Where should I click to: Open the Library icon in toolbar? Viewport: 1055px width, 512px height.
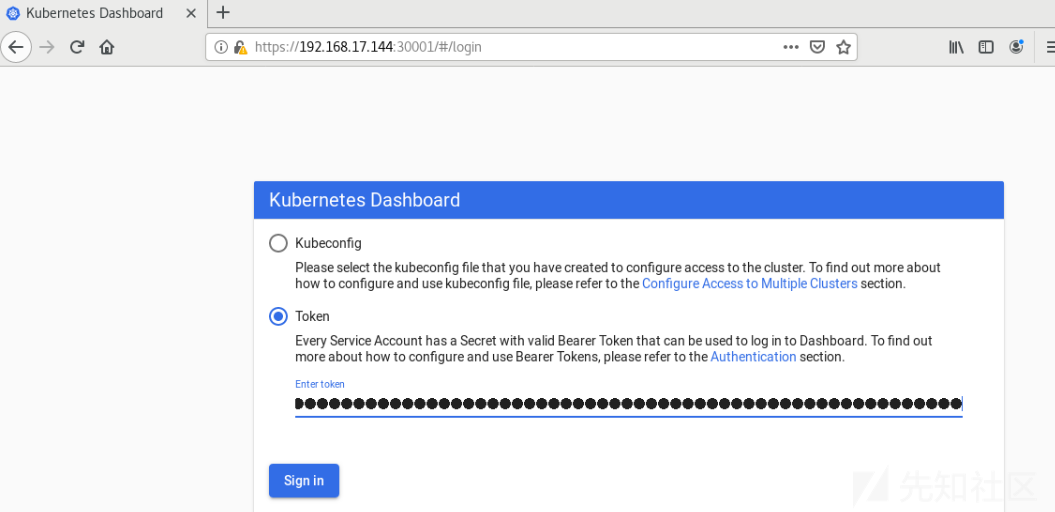tap(956, 47)
